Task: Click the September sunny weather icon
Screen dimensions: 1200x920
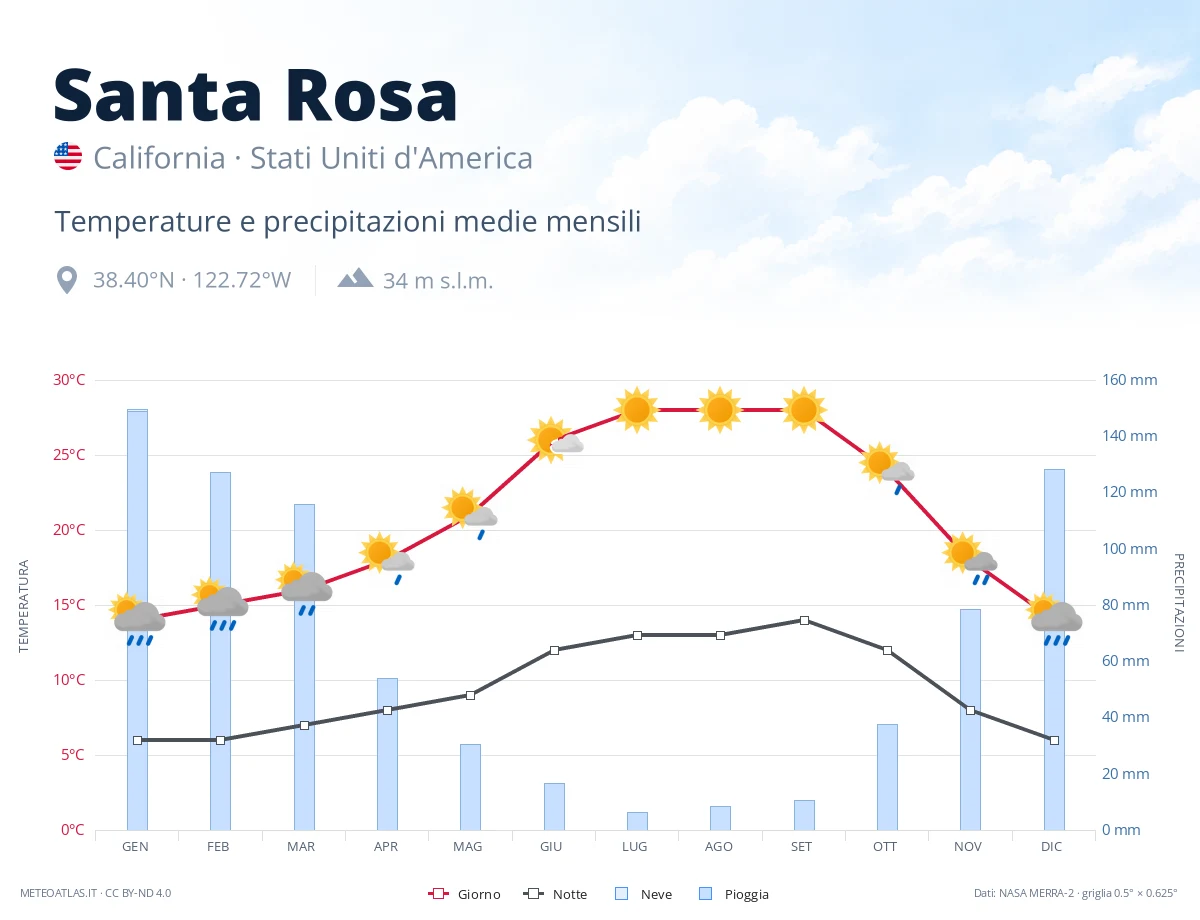Action: tap(804, 410)
